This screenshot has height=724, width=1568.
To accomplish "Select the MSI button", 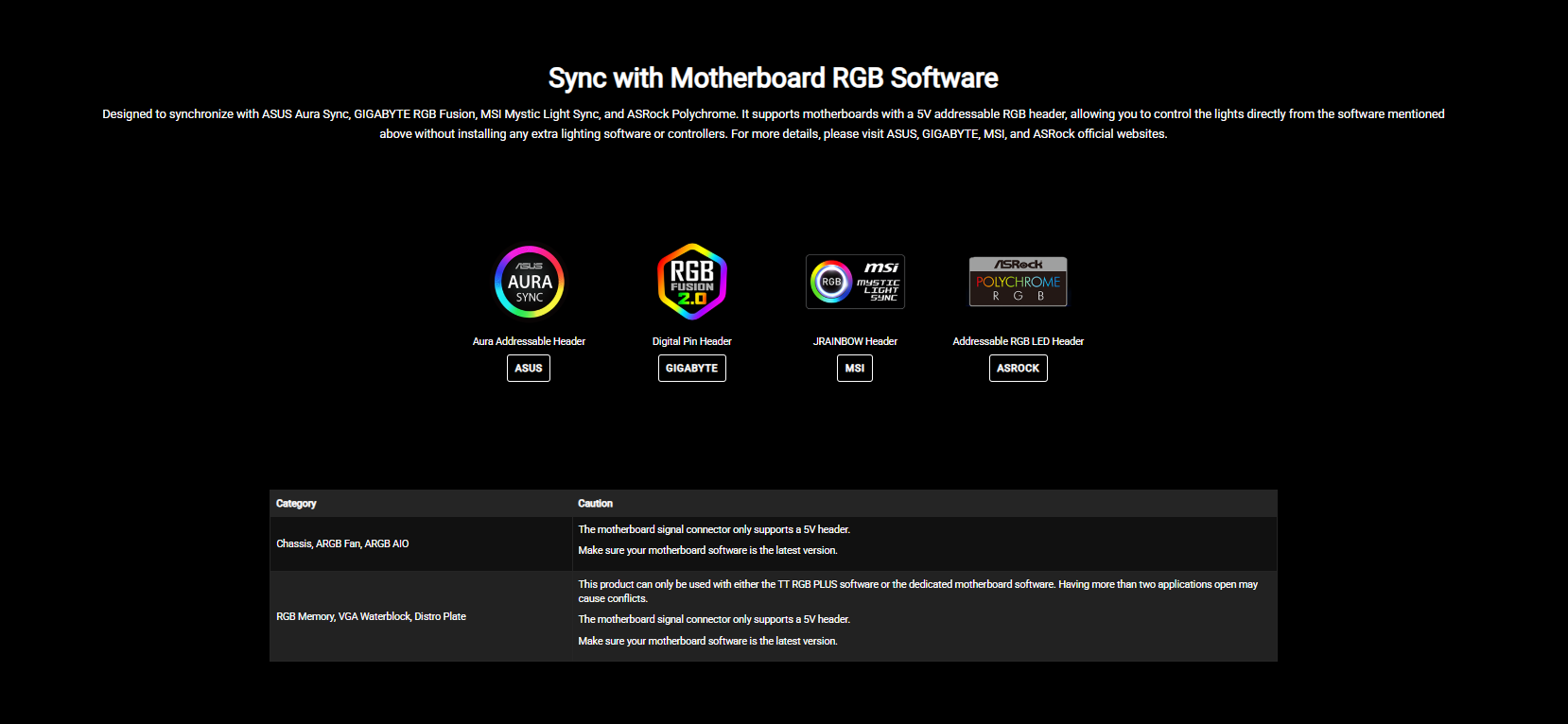I will click(855, 369).
